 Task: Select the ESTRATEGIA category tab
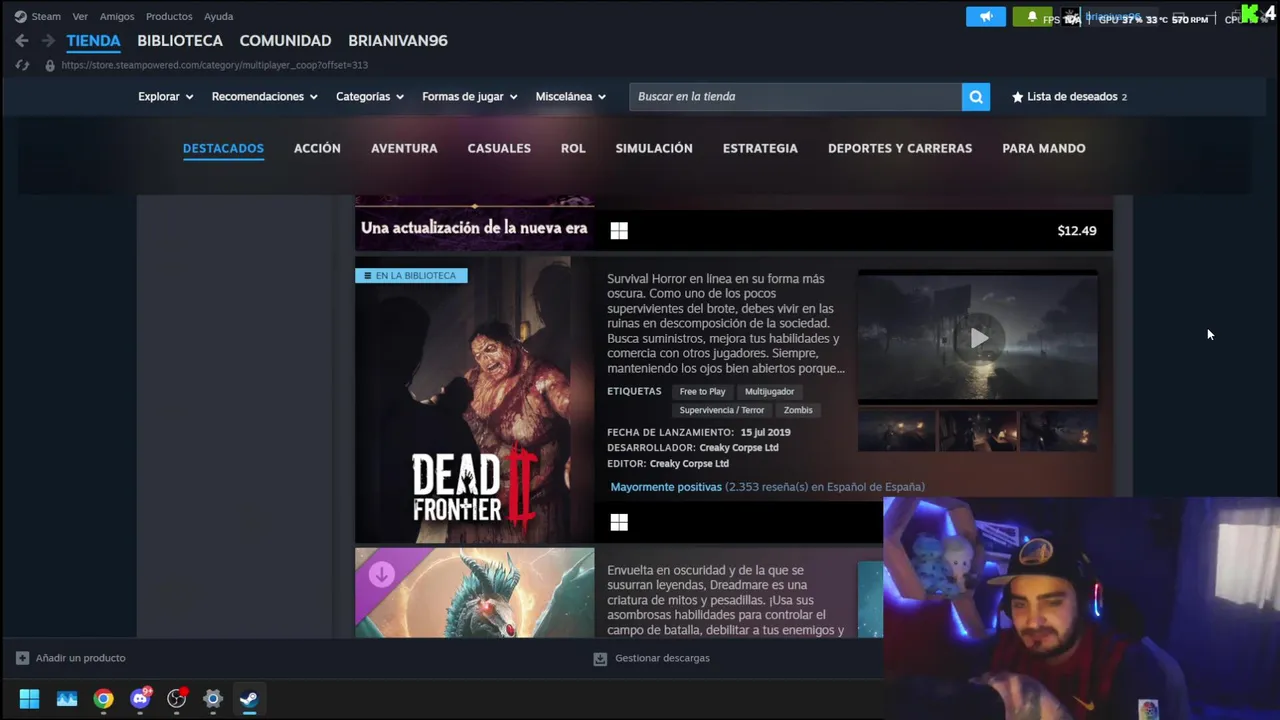click(x=760, y=148)
